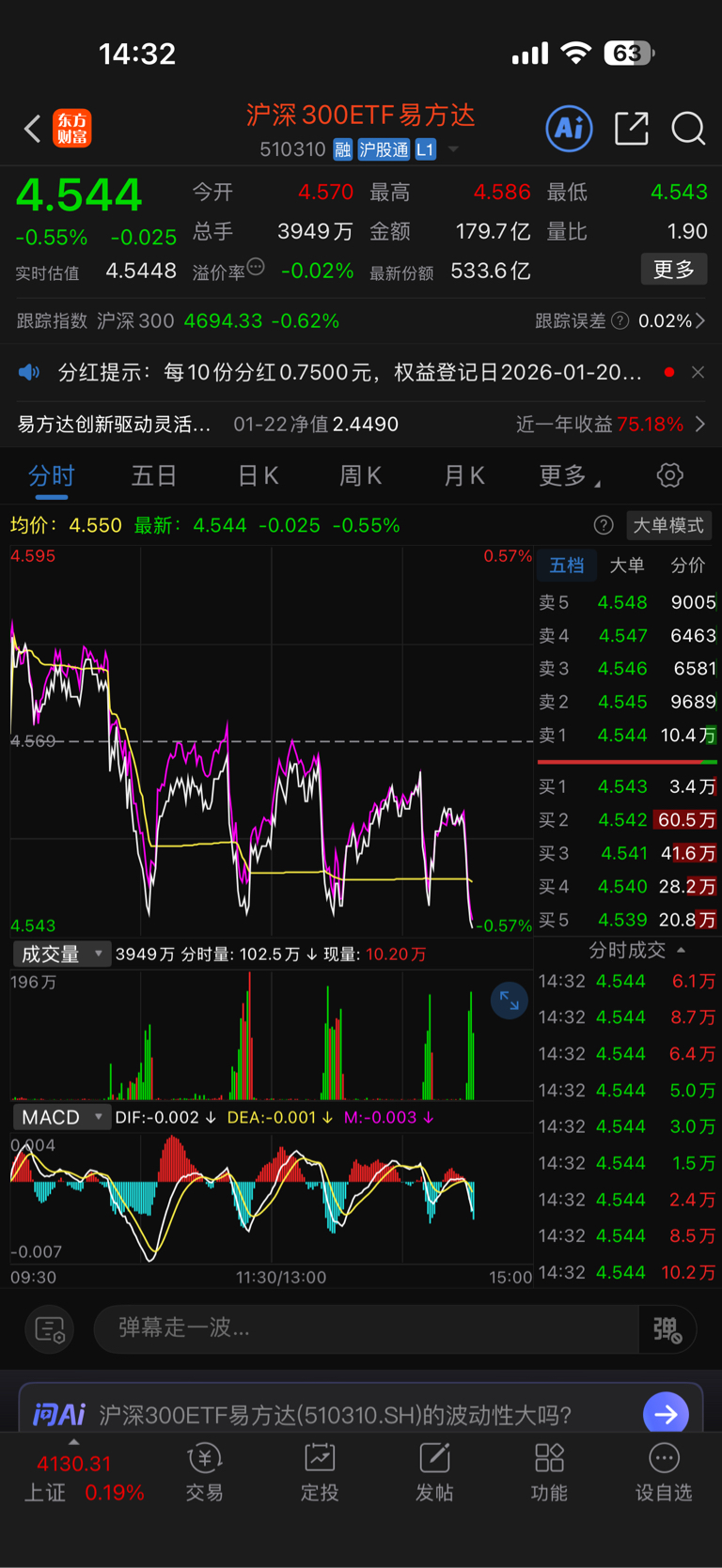Tap the 买2 volume 60.5万
This screenshot has height=1568, width=722.
pyautogui.click(x=686, y=820)
